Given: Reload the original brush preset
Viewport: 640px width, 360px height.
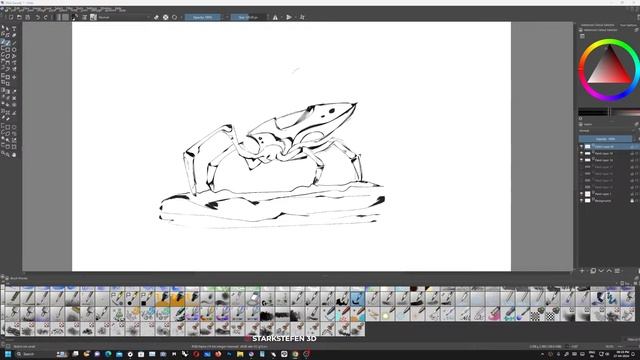Looking at the screenshot, I should (x=175, y=17).
